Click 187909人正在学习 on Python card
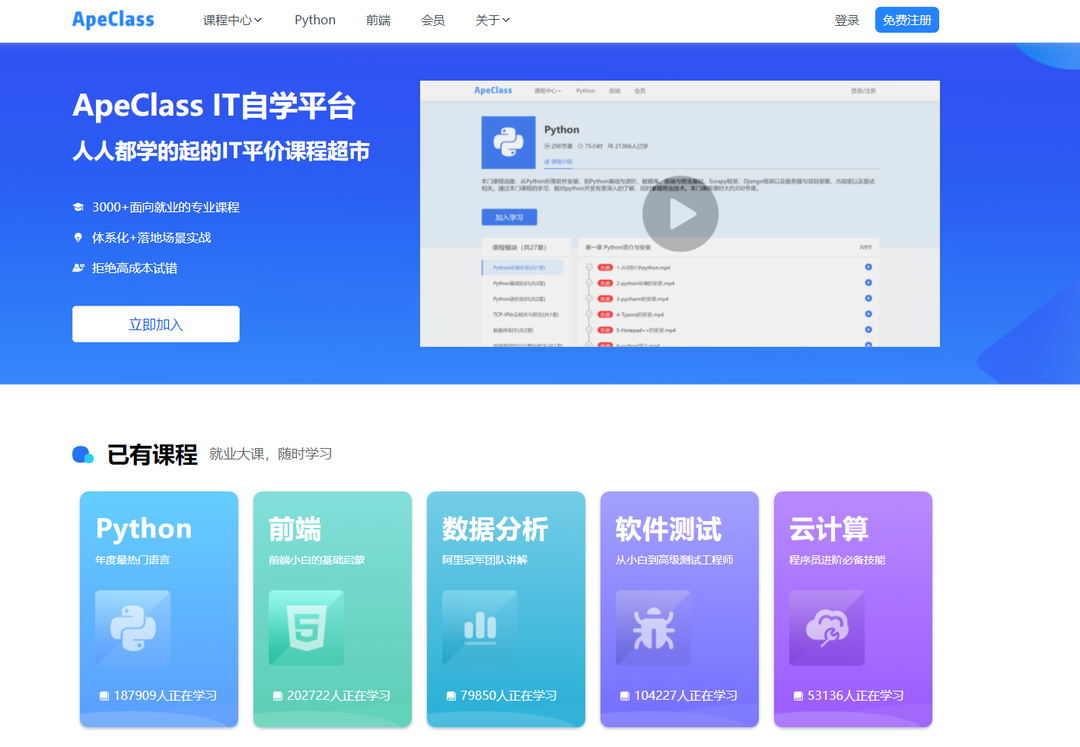 [165, 696]
